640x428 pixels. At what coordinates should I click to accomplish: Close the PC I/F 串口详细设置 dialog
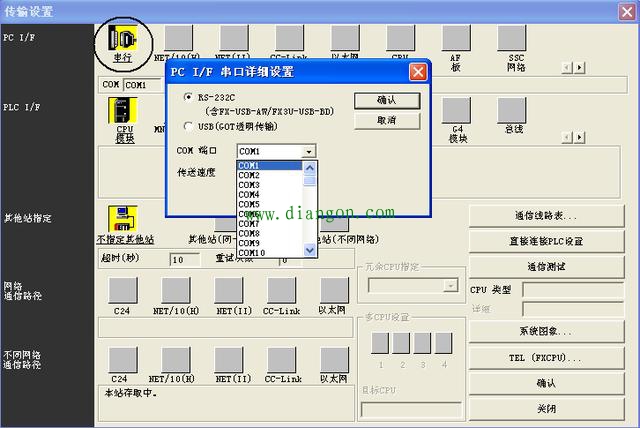(x=418, y=72)
